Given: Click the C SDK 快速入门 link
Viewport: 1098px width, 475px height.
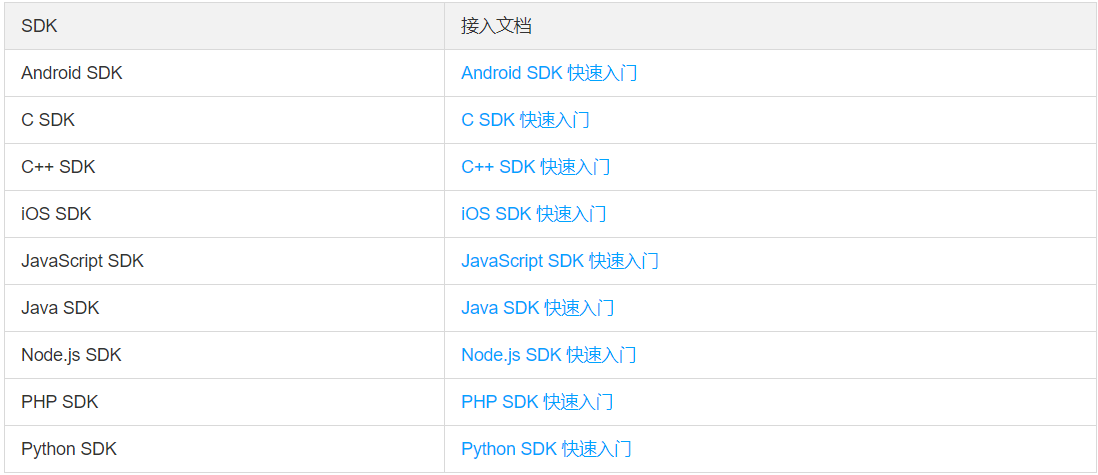Looking at the screenshot, I should [x=525, y=120].
